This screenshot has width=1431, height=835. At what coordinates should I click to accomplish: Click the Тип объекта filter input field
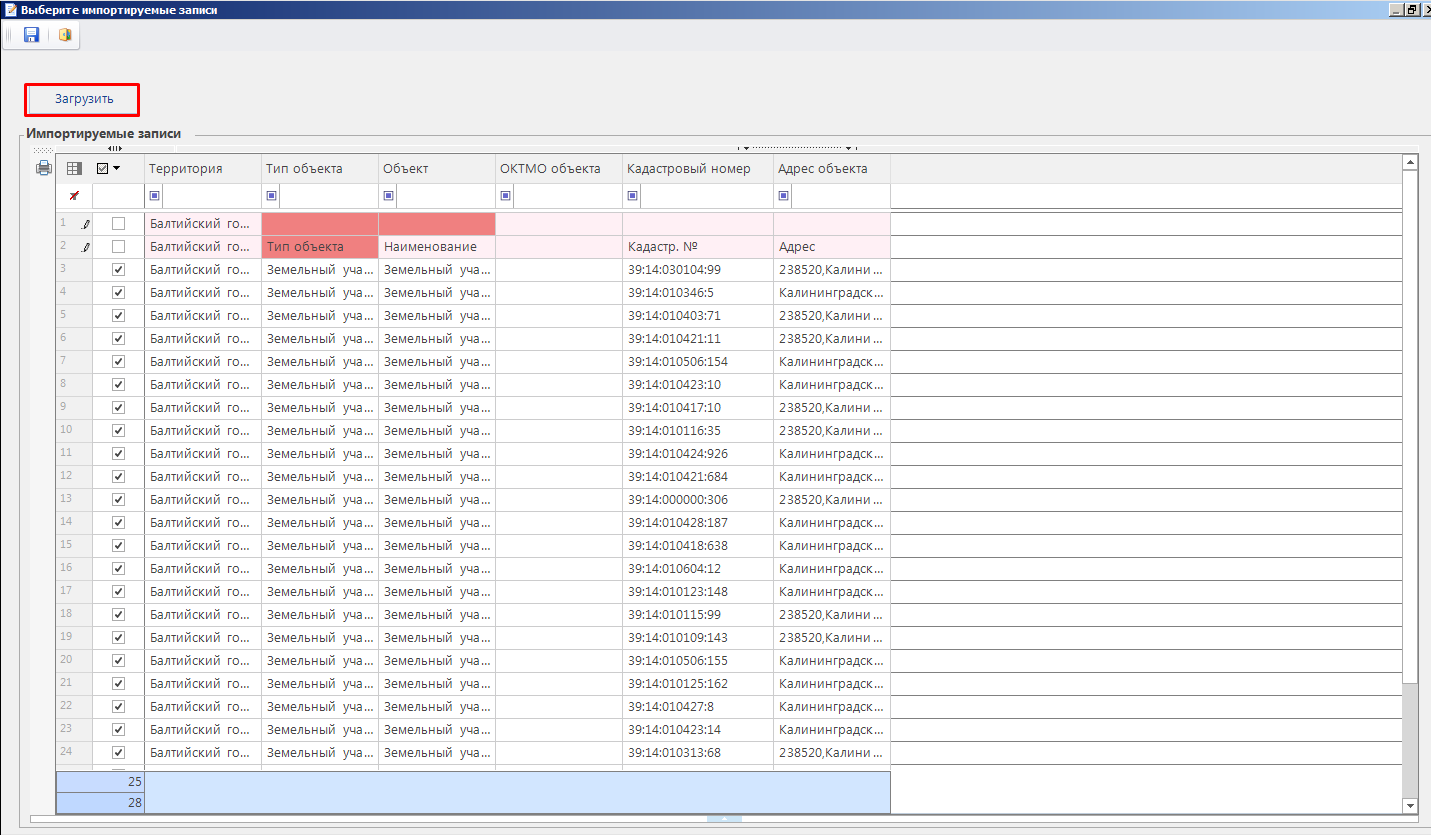pos(328,196)
